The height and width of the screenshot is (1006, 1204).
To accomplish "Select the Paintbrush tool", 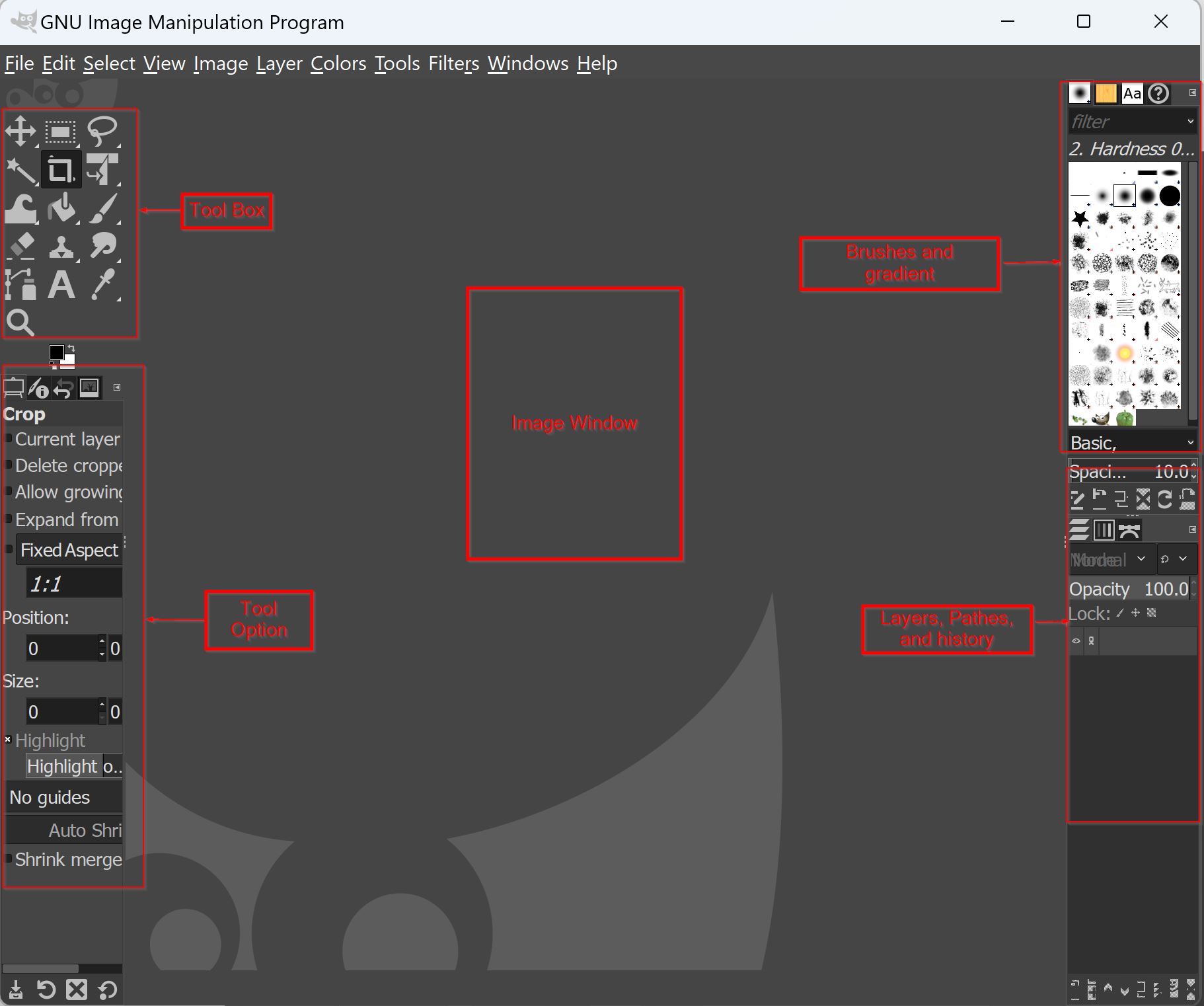I will (103, 209).
